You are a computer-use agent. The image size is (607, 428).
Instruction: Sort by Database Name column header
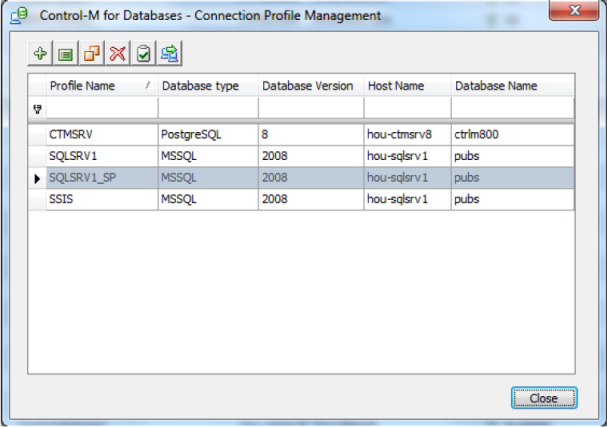click(513, 86)
